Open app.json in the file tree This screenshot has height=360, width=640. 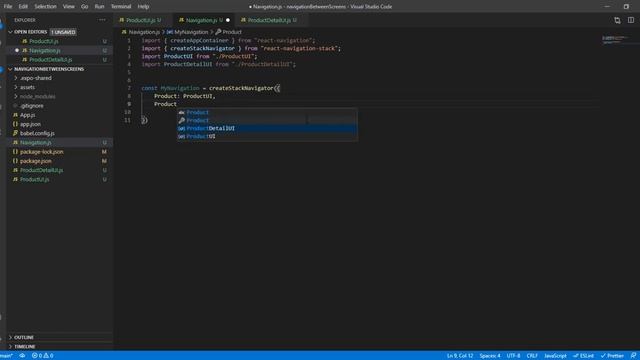click(x=30, y=124)
